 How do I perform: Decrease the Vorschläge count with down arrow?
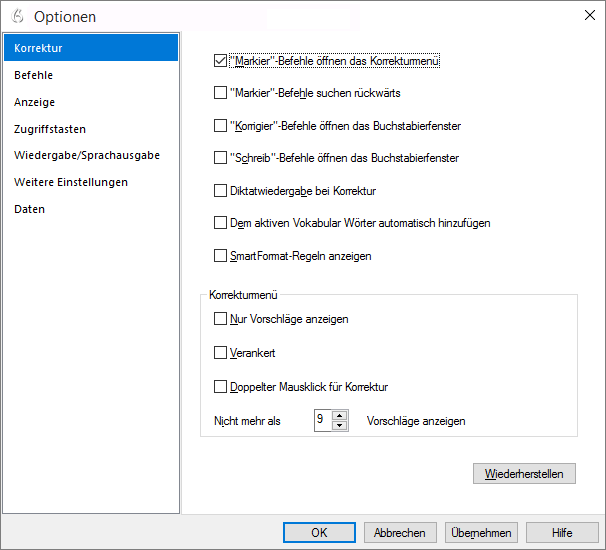pyautogui.click(x=340, y=426)
